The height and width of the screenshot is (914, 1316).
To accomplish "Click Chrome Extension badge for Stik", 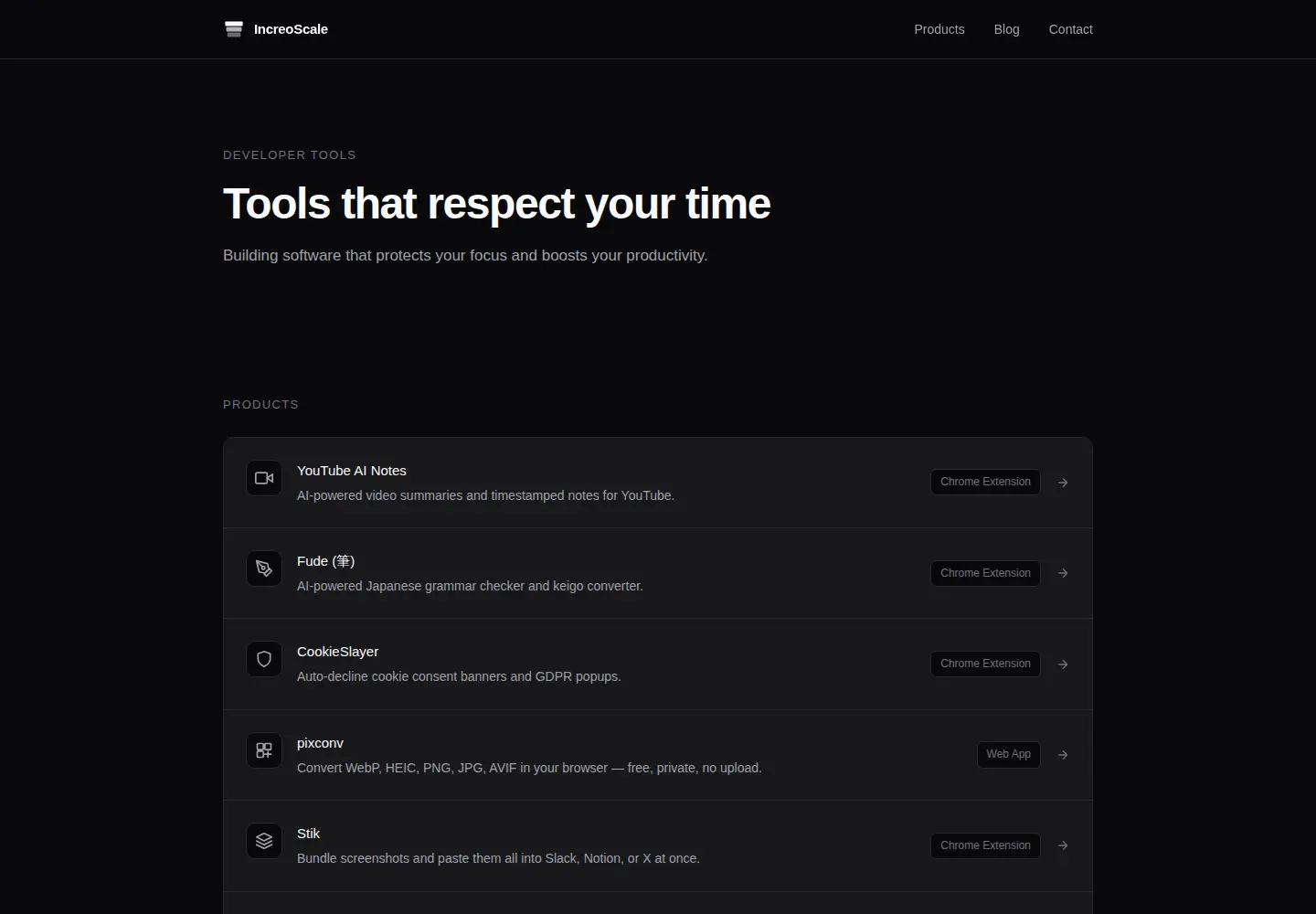I will (985, 845).
